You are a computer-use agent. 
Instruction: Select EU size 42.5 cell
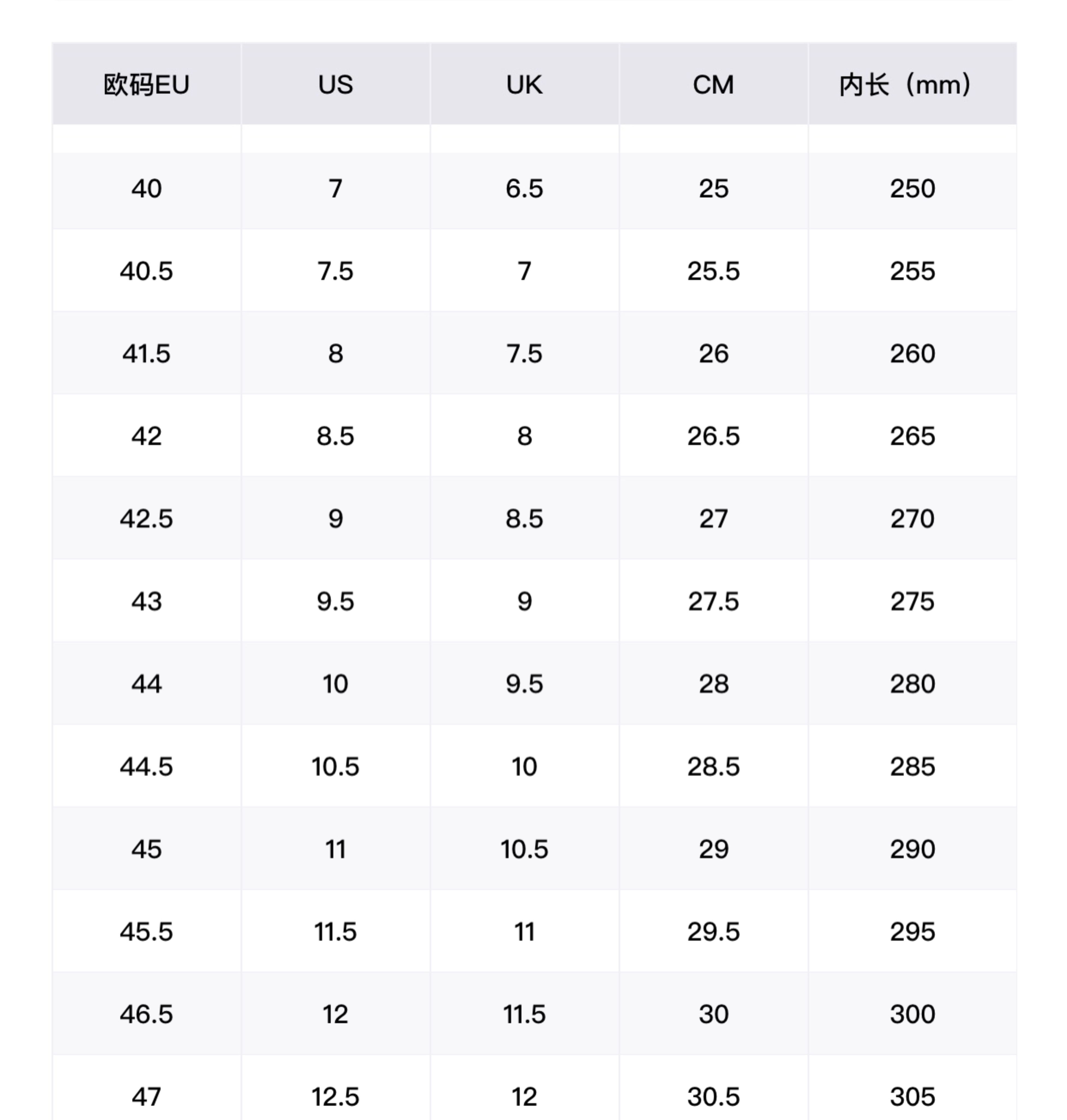[146, 519]
